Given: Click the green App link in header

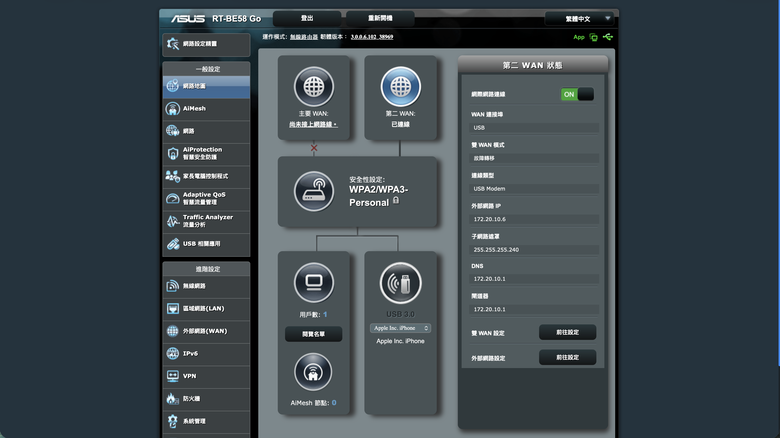Looking at the screenshot, I should (x=579, y=37).
